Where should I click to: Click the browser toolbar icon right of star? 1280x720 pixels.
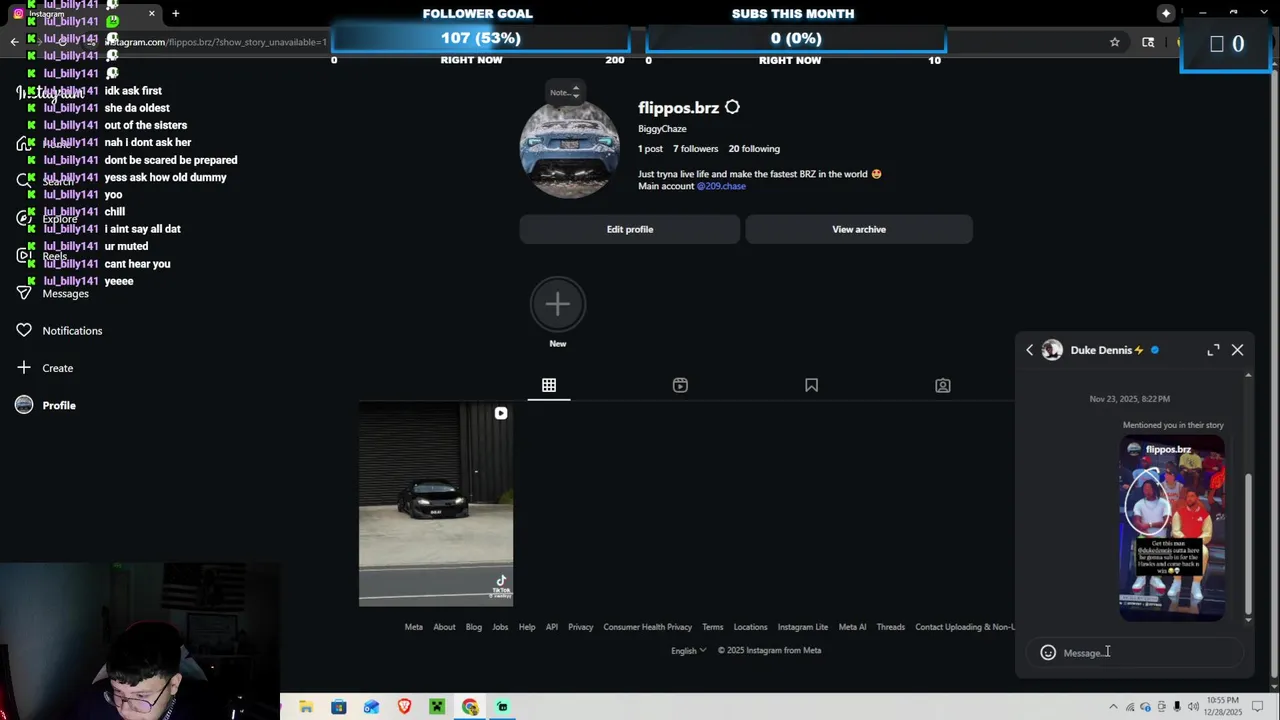pyautogui.click(x=1148, y=42)
